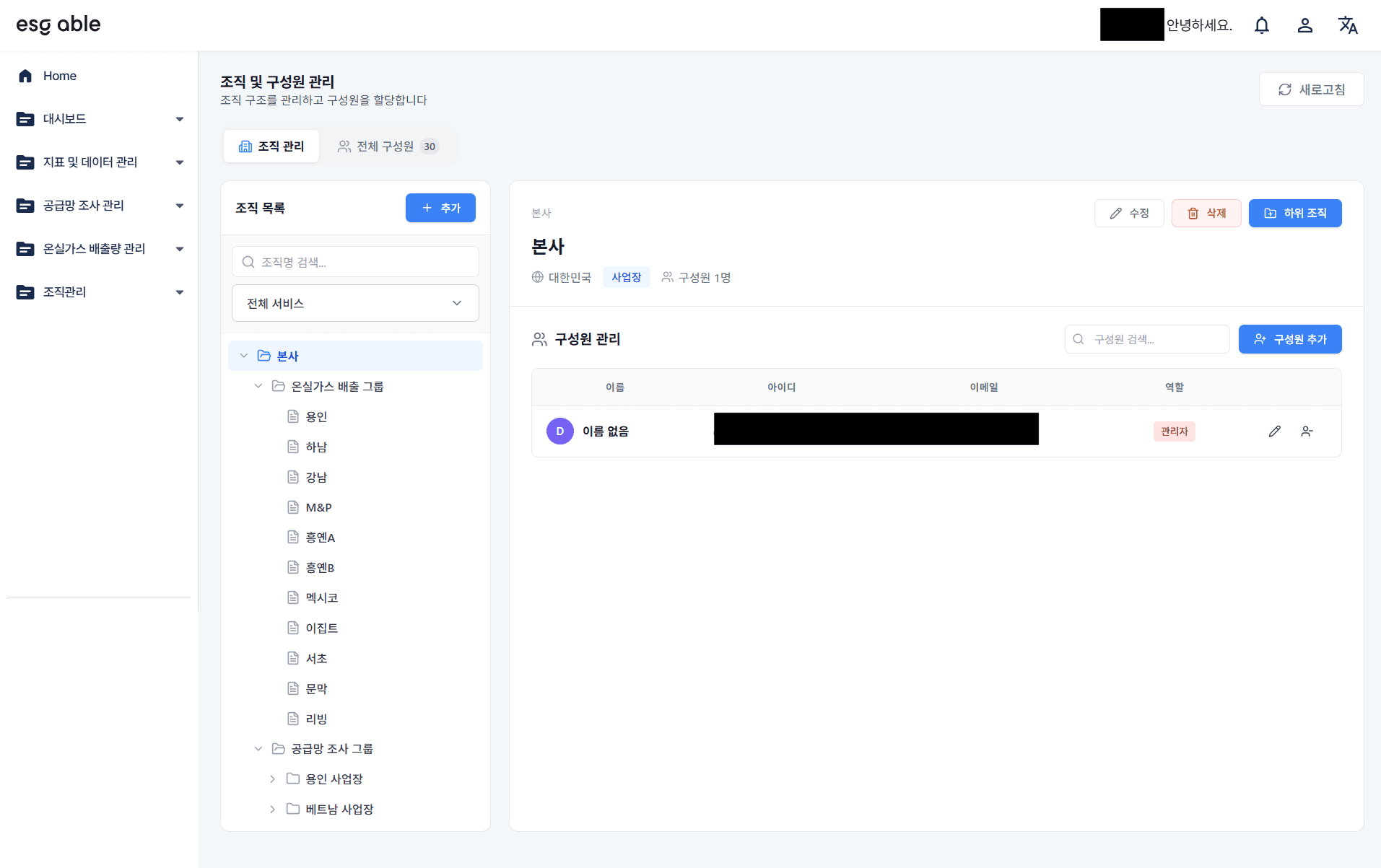Focus the 조직명 검색 input field
The height and width of the screenshot is (868, 1381).
[355, 262]
